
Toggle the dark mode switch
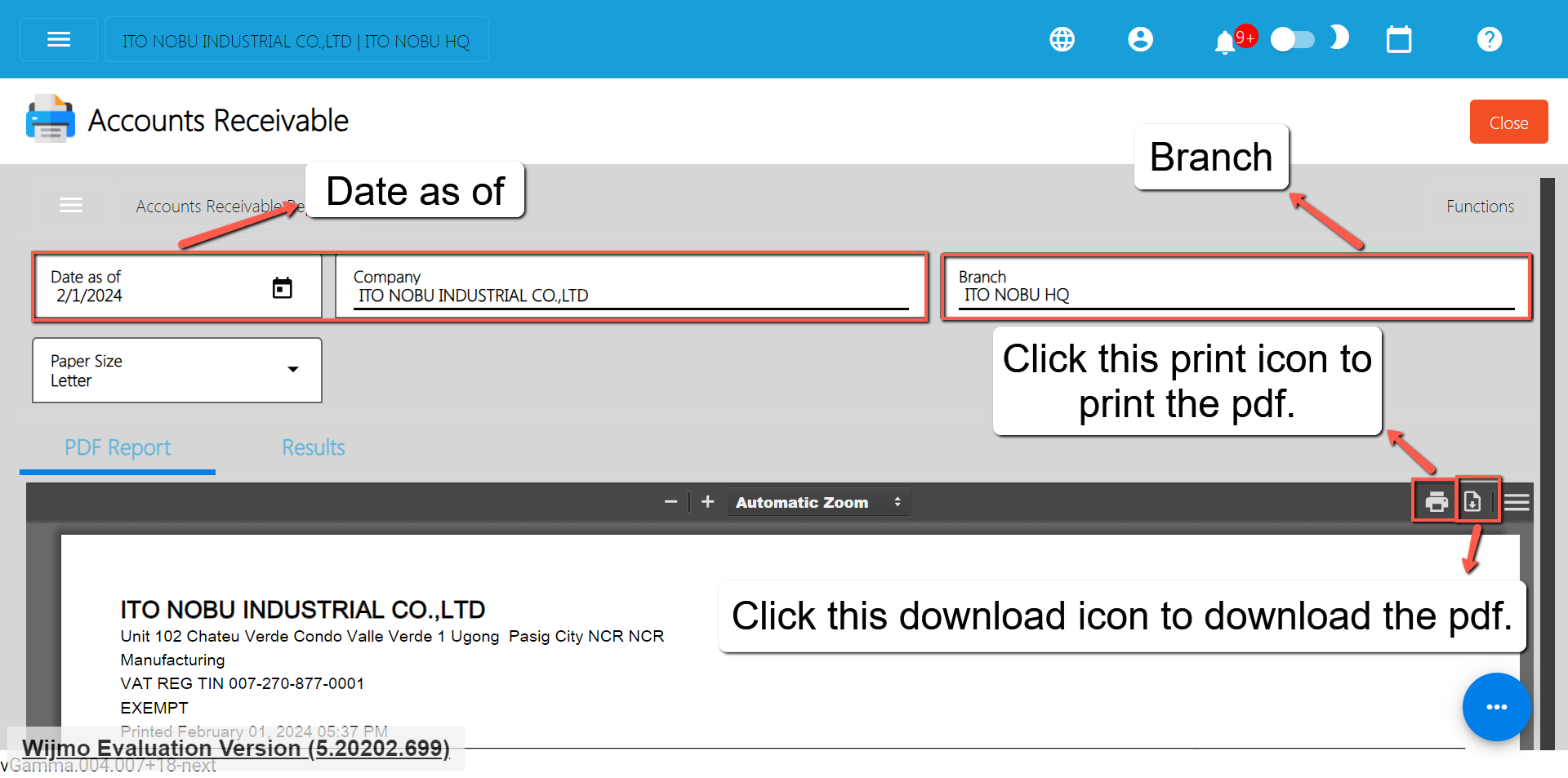1293,39
